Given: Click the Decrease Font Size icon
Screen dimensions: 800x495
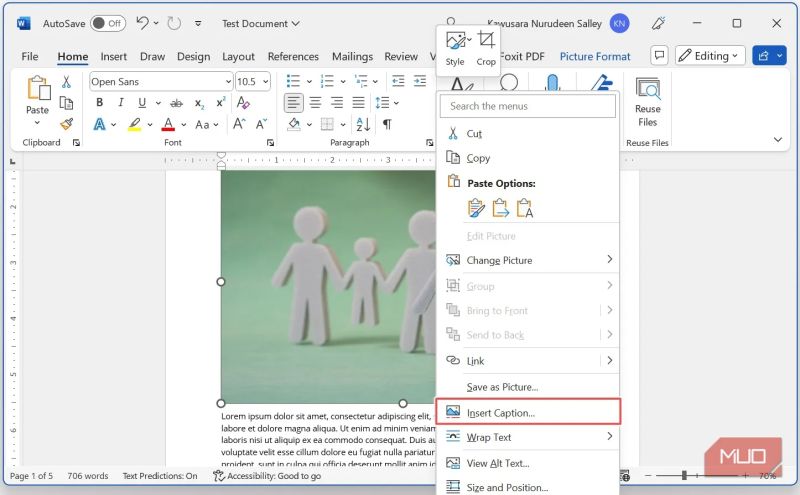Looking at the screenshot, I should click(x=261, y=124).
